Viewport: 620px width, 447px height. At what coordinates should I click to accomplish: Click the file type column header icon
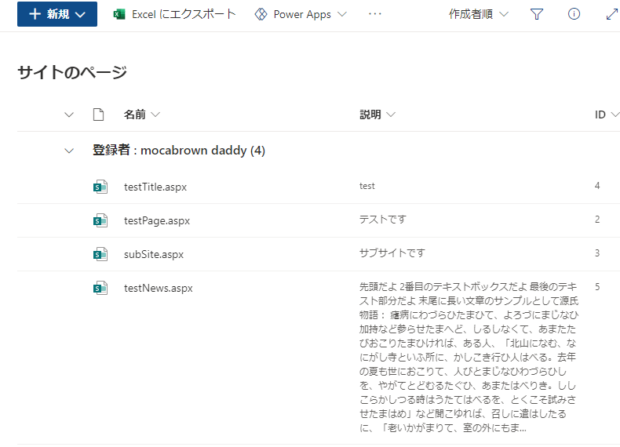click(x=98, y=114)
